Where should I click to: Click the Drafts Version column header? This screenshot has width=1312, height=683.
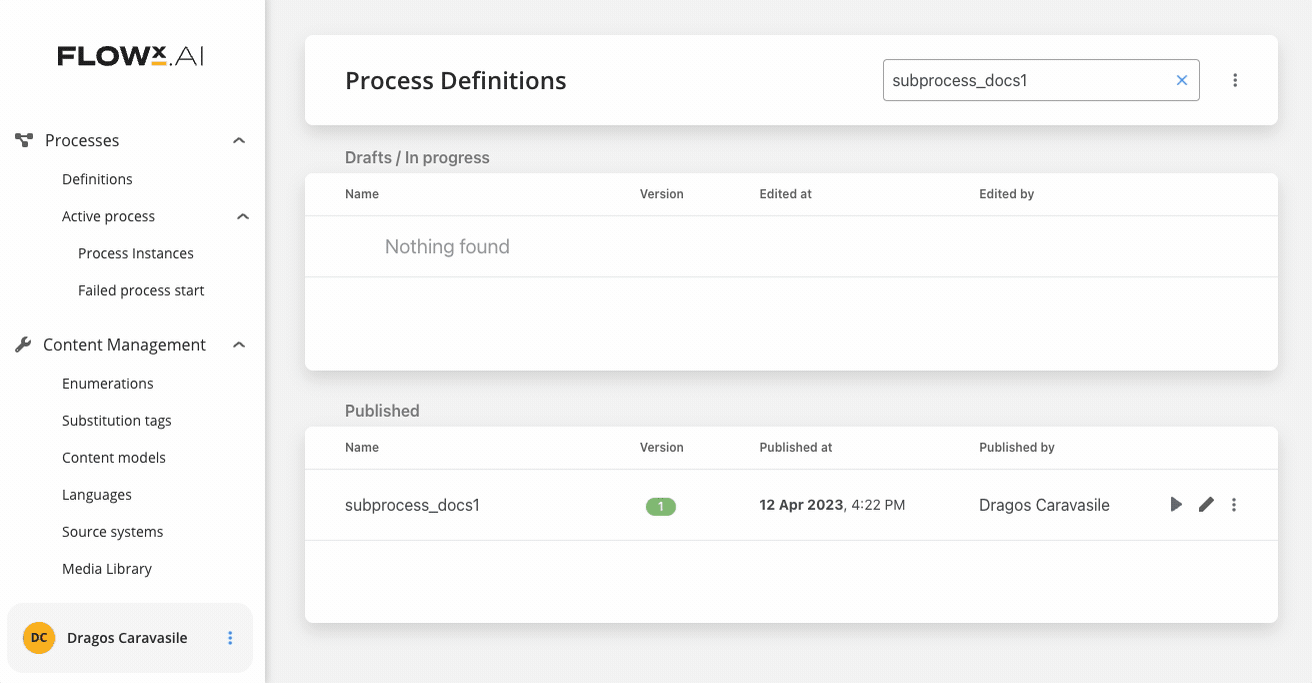(x=662, y=194)
